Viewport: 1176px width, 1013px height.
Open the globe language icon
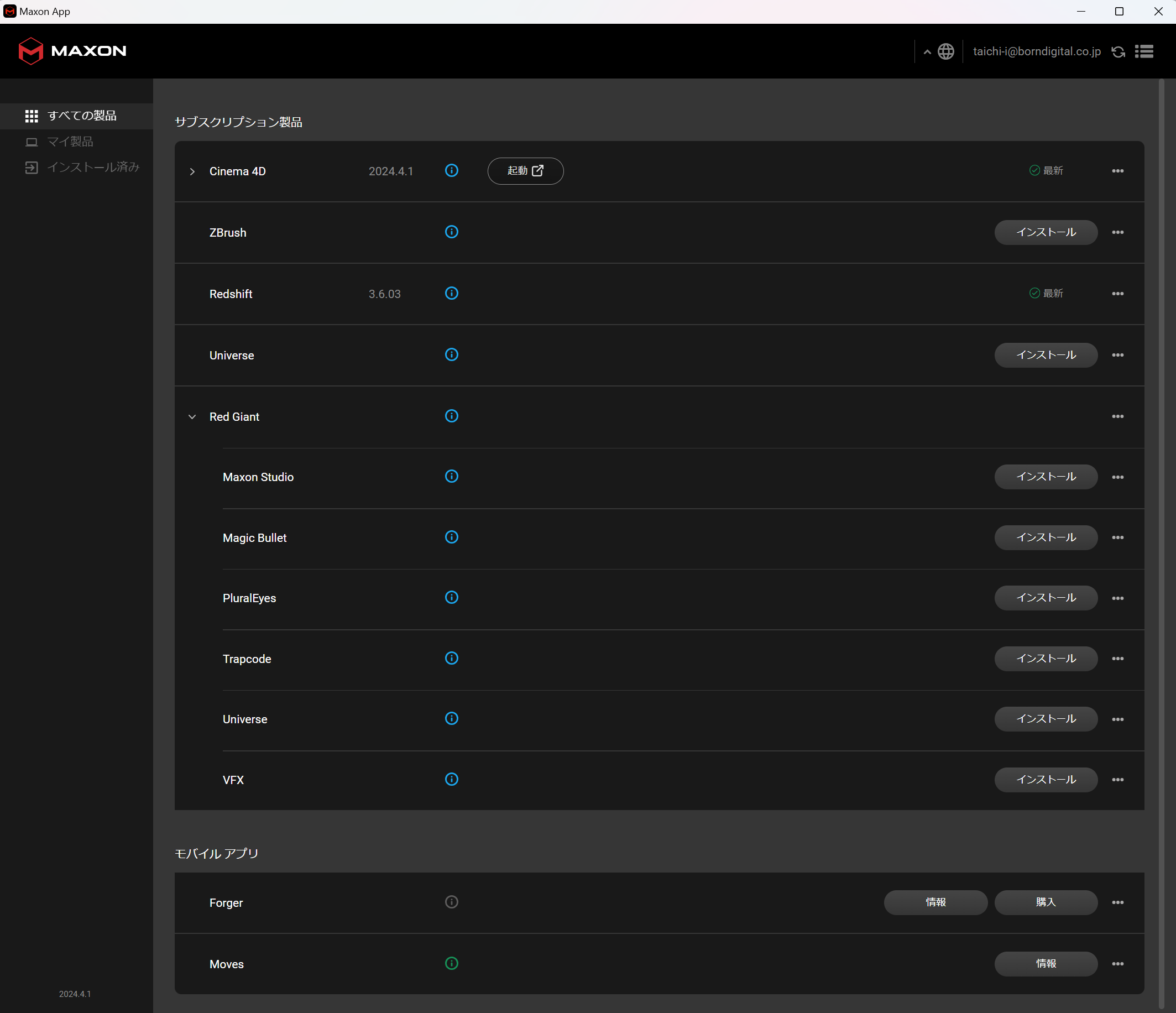pyautogui.click(x=945, y=51)
